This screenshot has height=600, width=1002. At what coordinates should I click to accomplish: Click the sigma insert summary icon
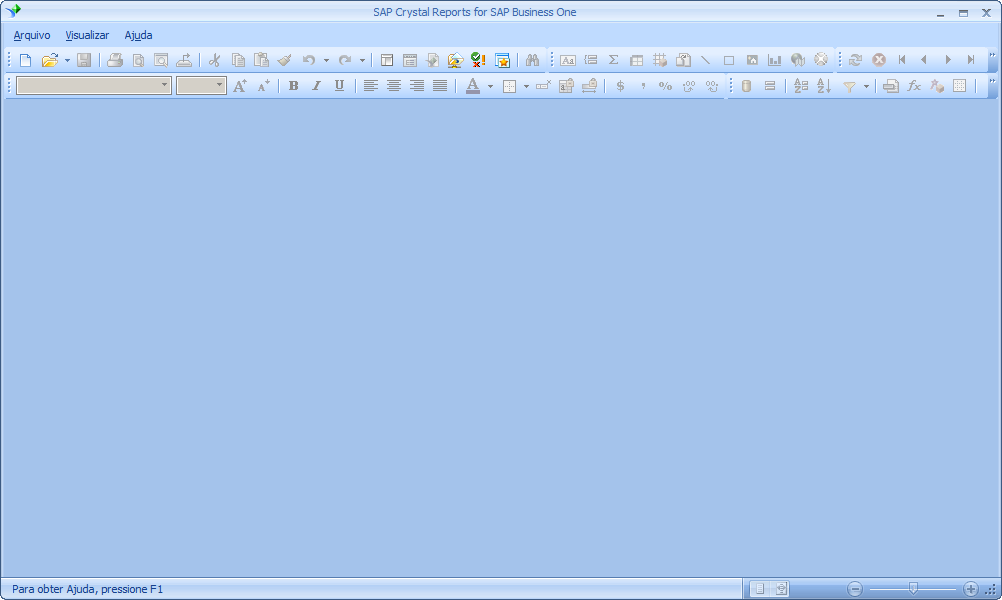point(613,60)
